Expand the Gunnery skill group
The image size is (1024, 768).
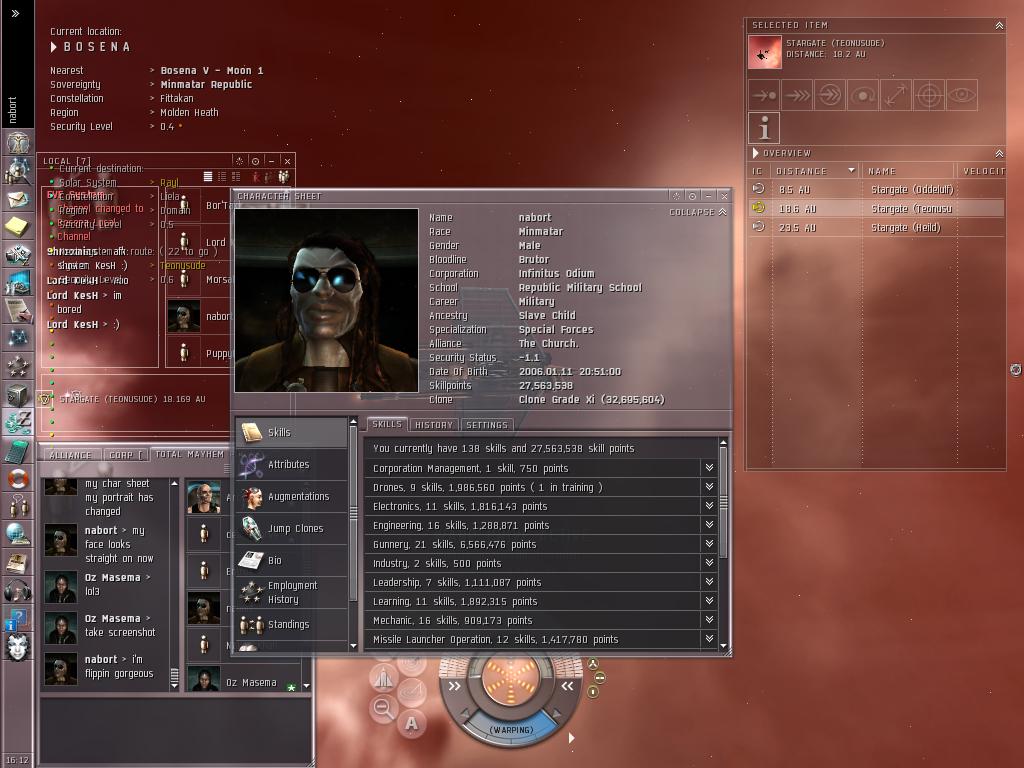709,543
